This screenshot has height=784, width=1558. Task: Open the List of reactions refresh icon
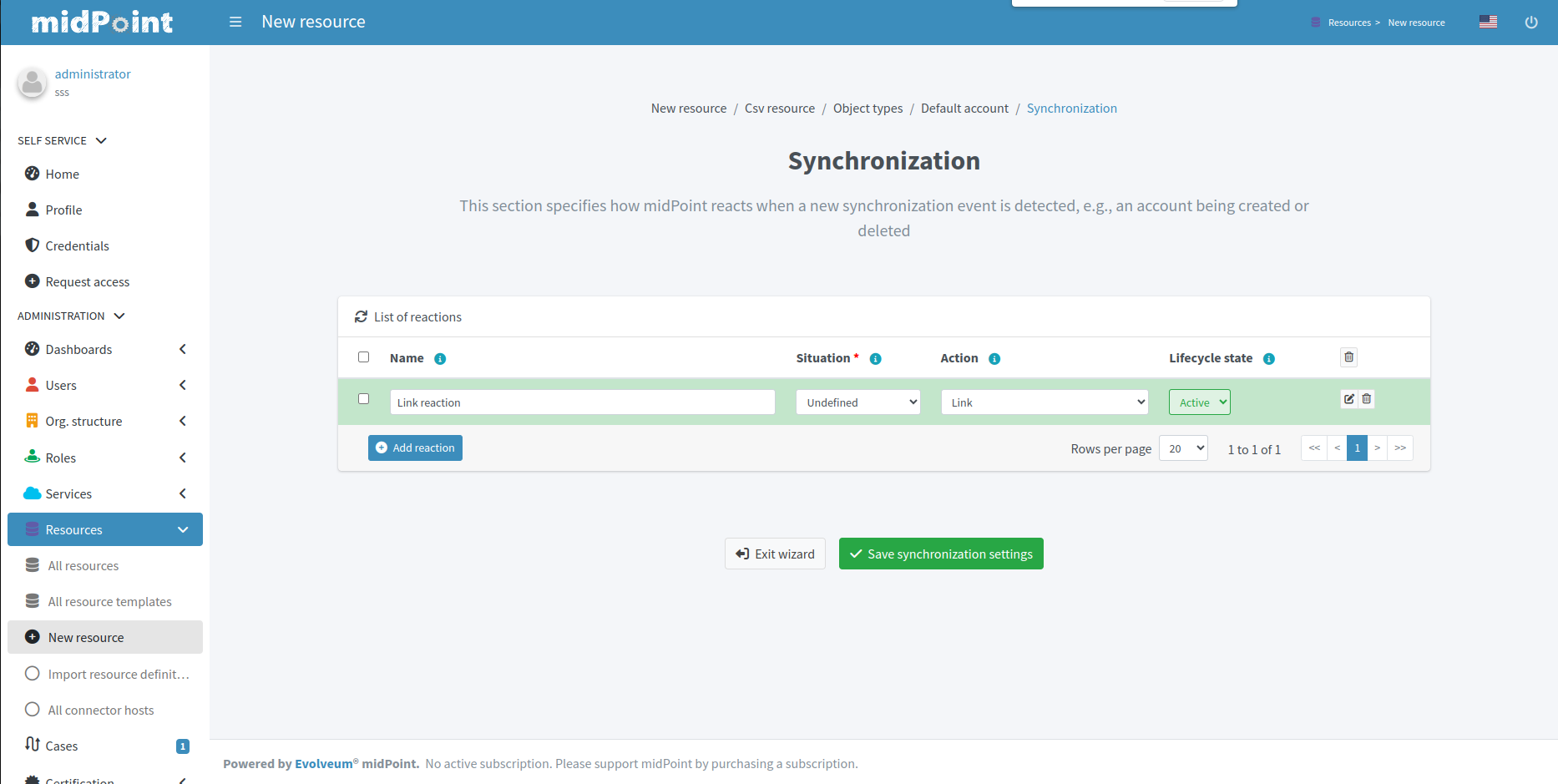(361, 316)
